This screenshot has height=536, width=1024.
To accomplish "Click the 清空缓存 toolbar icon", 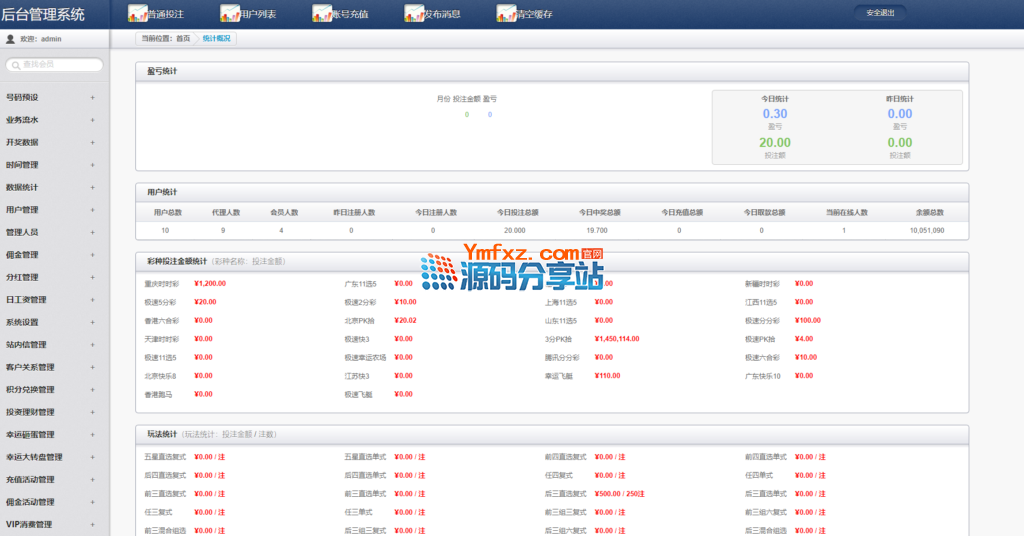I will (x=506, y=14).
